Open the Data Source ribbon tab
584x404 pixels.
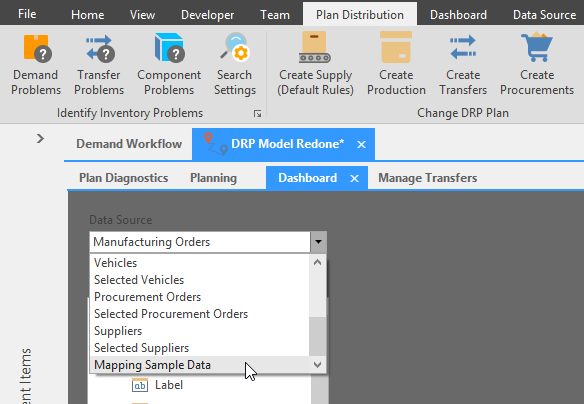[544, 15]
